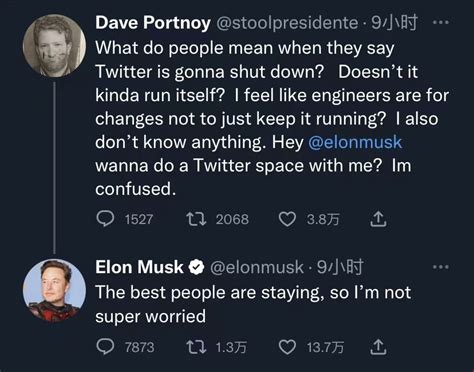The width and height of the screenshot is (474, 372).
Task: Open the @elonmusk handle in reply header
Action: pyautogui.click(x=257, y=267)
